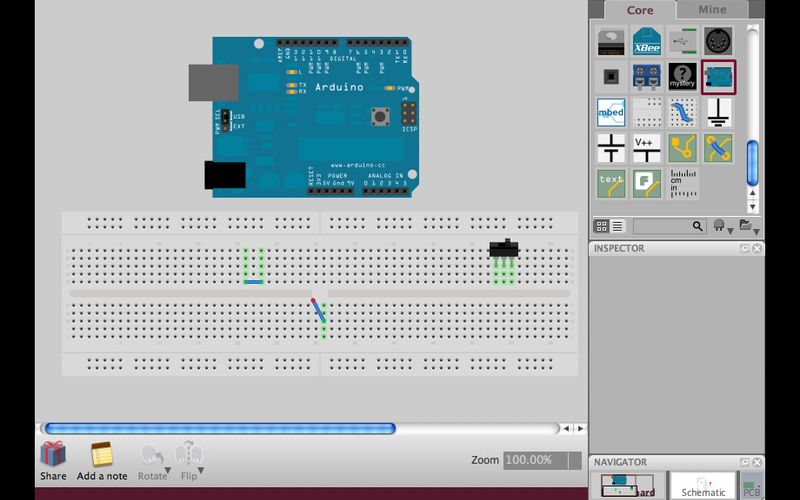Open Breadboard view thumbnail in Navigator

628,485
